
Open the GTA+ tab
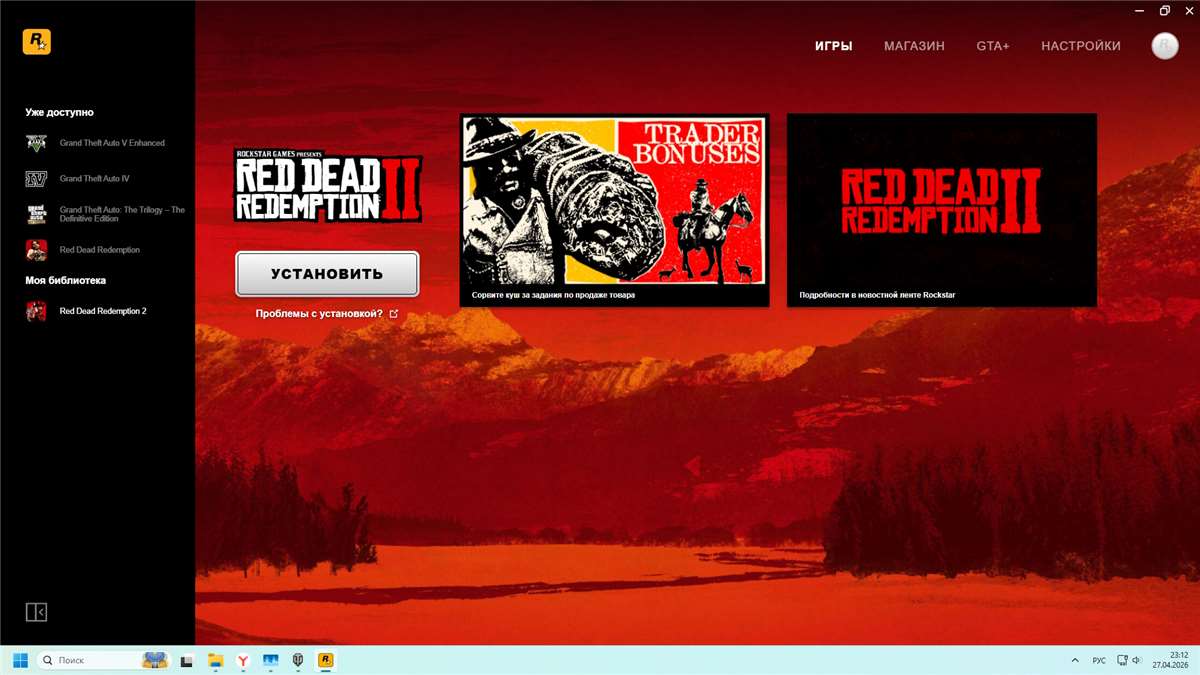tap(993, 46)
